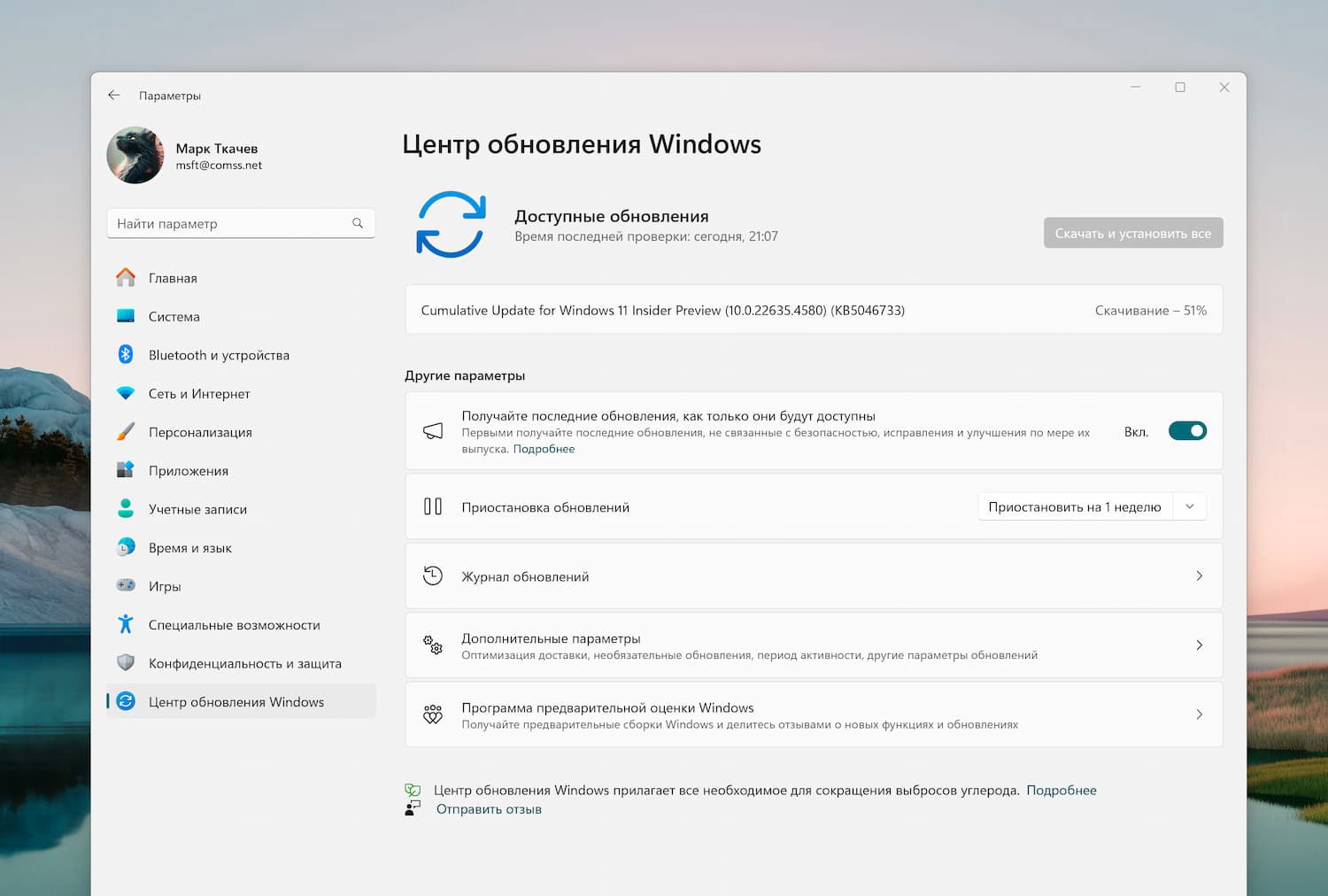This screenshot has width=1328, height=896.
Task: Open Главная in the sidebar
Action: coord(241,278)
